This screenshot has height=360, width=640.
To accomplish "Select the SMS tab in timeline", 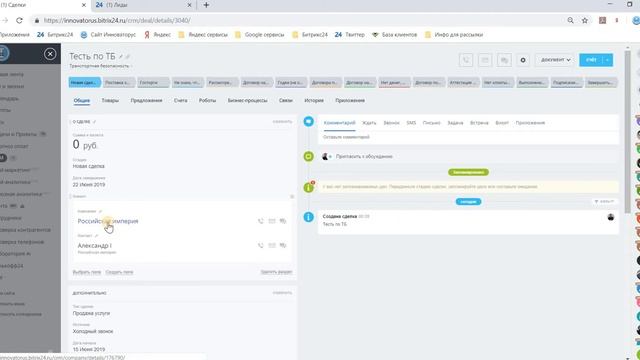I will point(411,123).
